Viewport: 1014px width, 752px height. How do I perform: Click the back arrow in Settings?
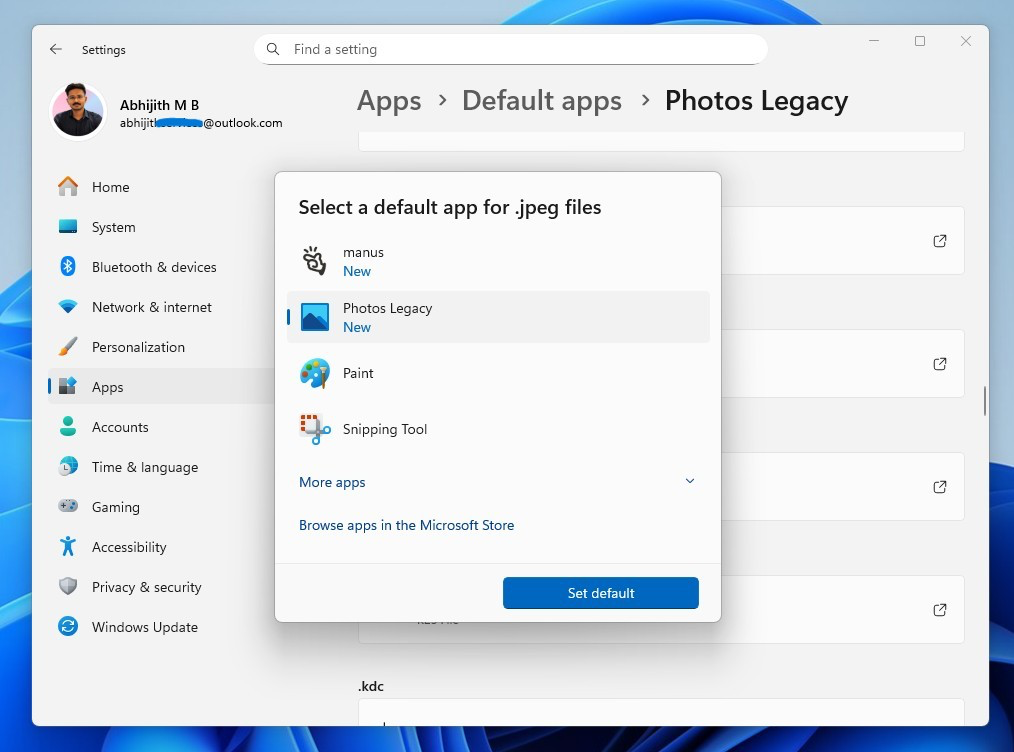tap(56, 49)
